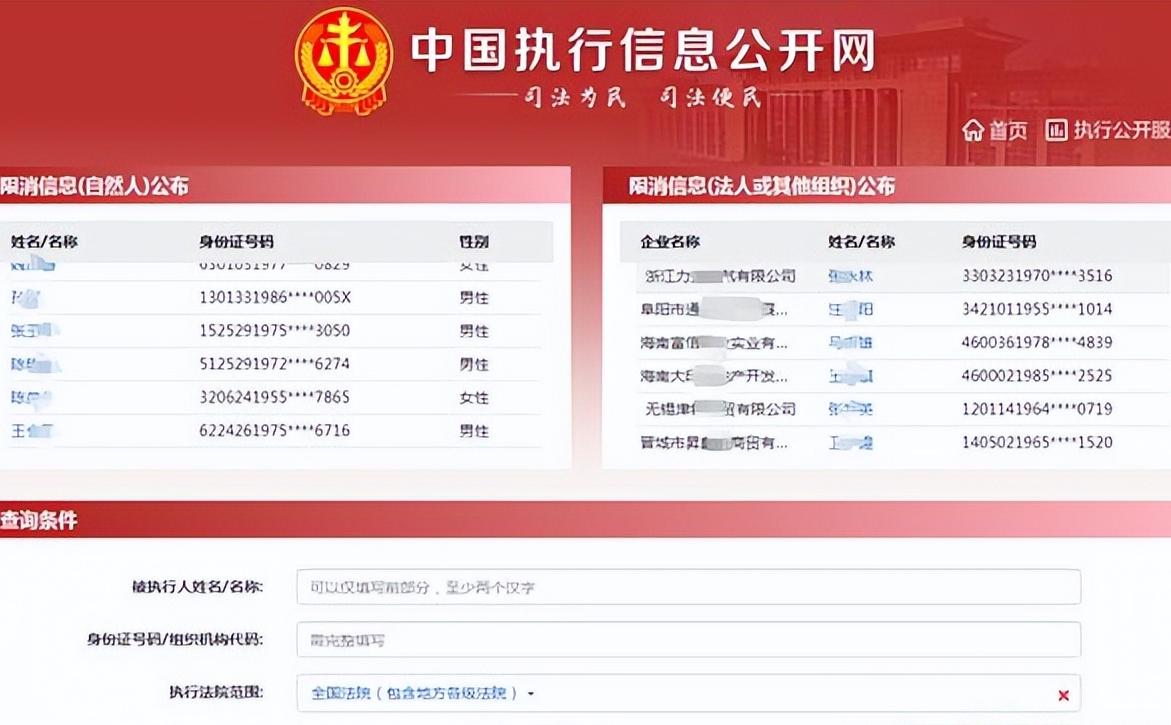Open name link for ID 3206241955****7865

click(x=31, y=397)
